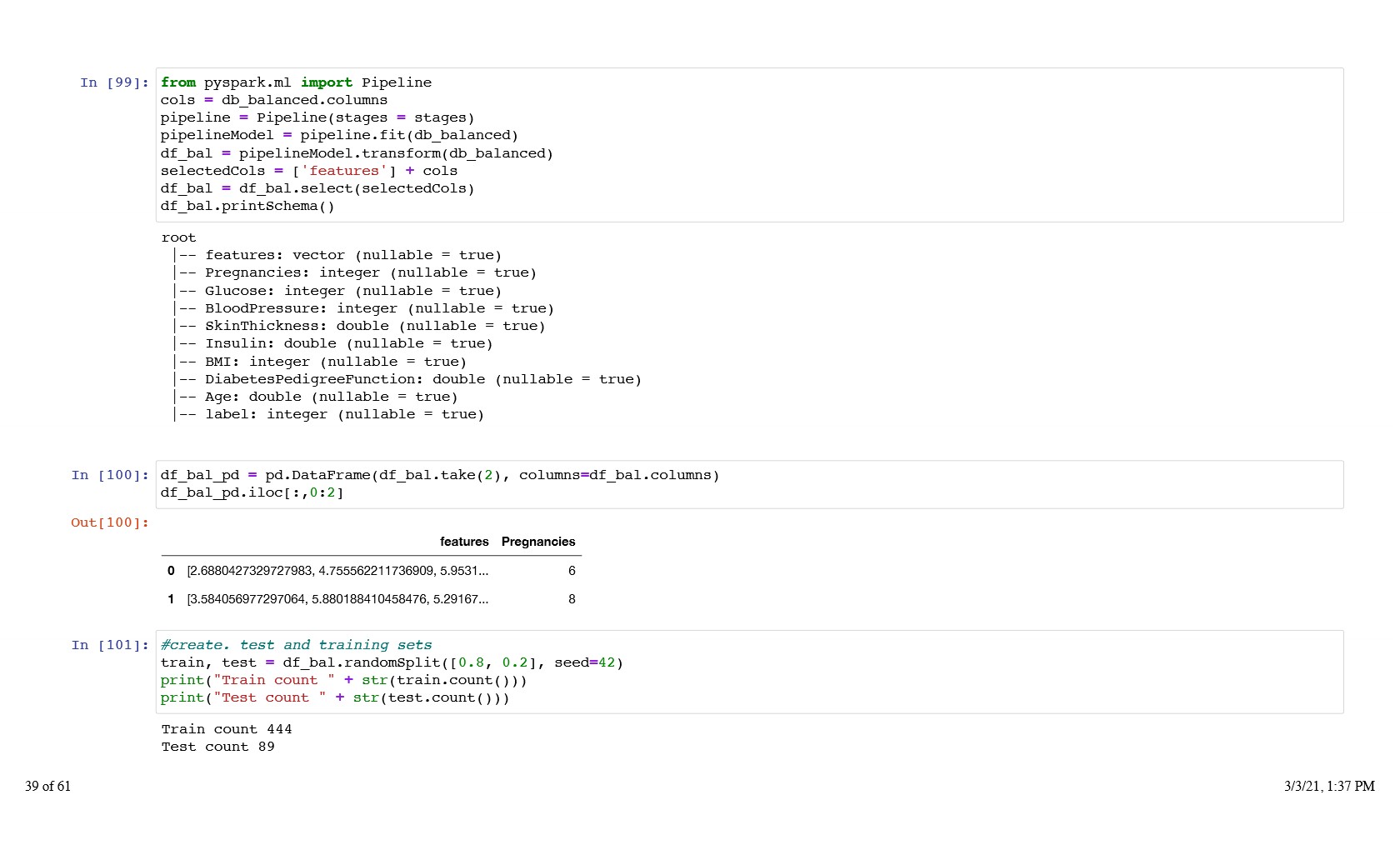Click the Pregnancies value 6 cell
Screen dimensions: 1400x850
click(x=572, y=571)
